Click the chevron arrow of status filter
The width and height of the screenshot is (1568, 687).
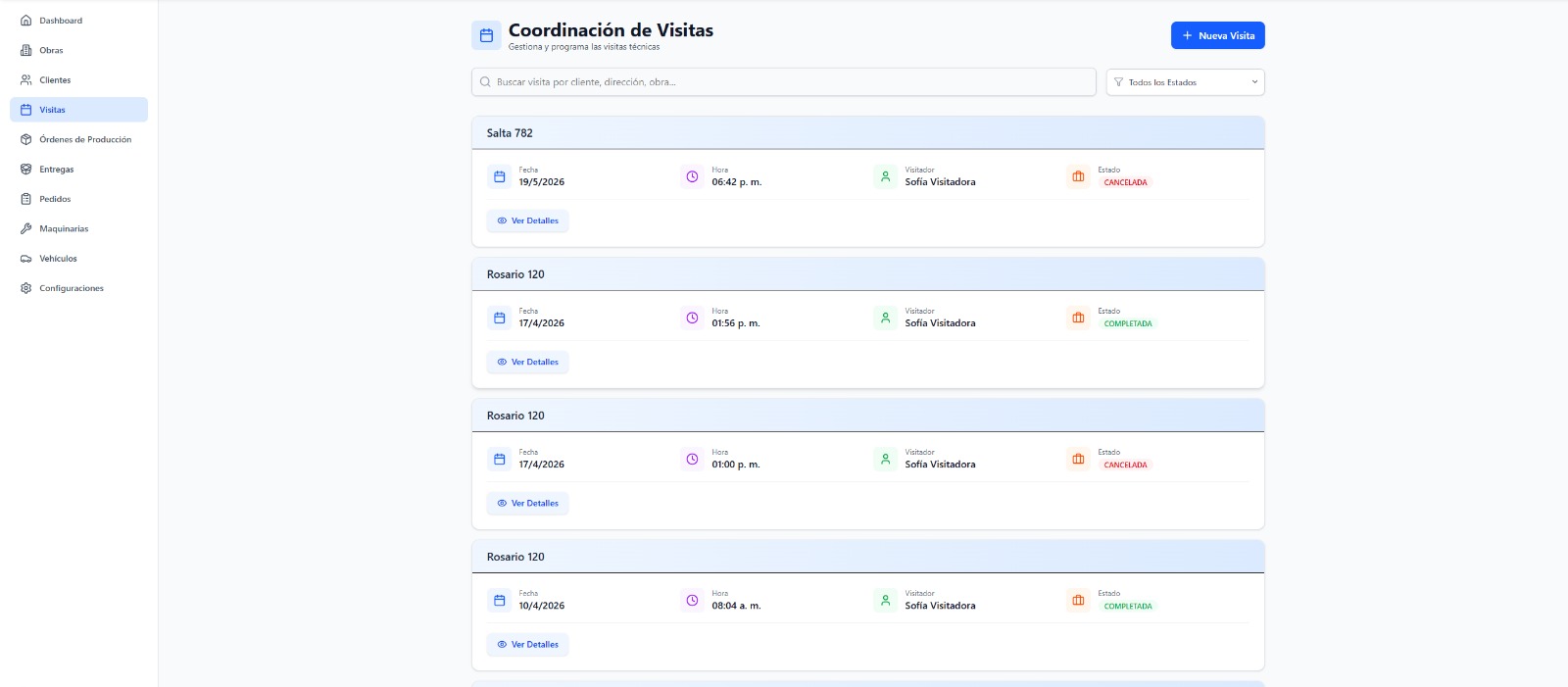pos(1254,82)
